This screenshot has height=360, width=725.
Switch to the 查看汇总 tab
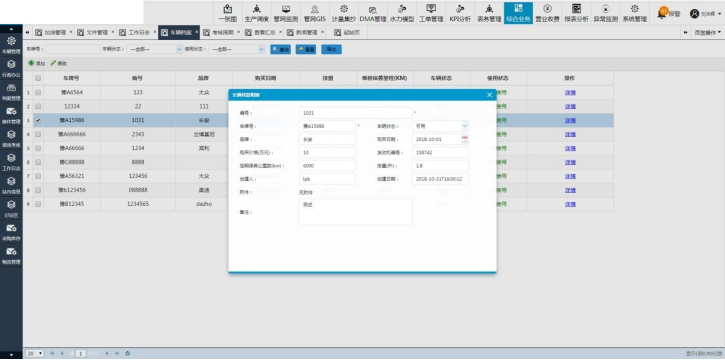point(264,32)
